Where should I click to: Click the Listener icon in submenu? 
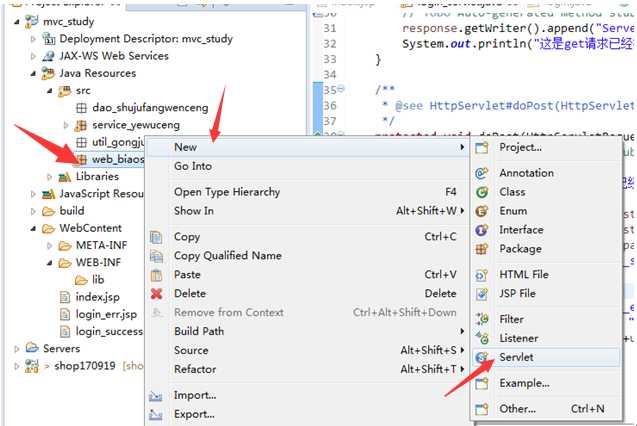[482, 338]
